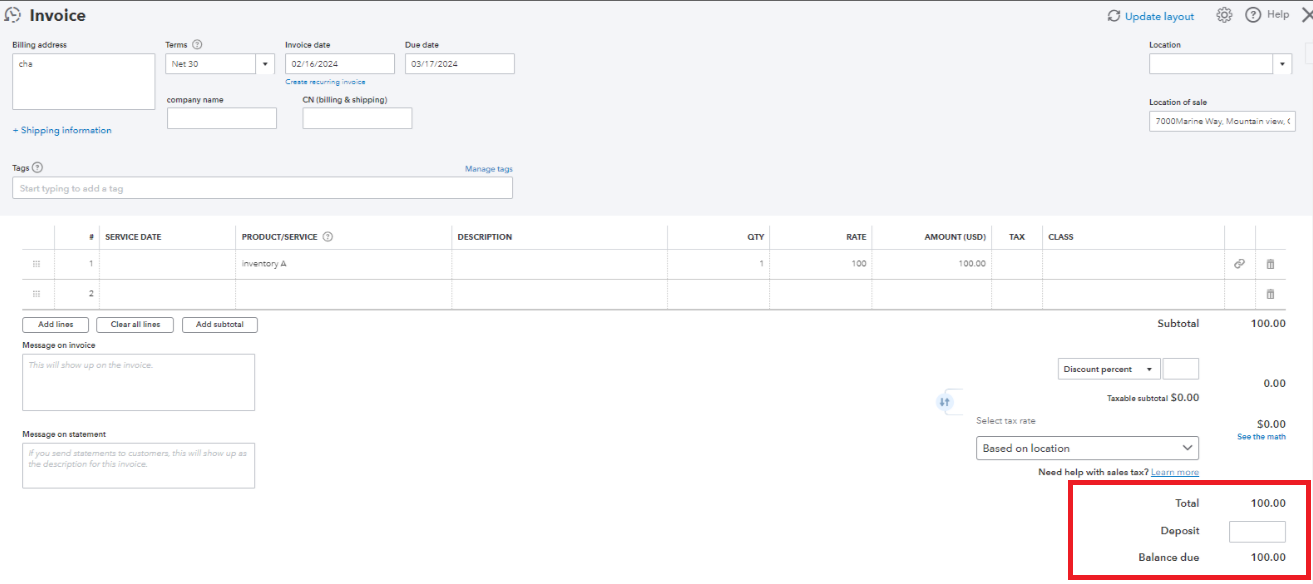Open Help via the question mark icon
Viewport: 1313px width, 584px height.
tap(1253, 15)
